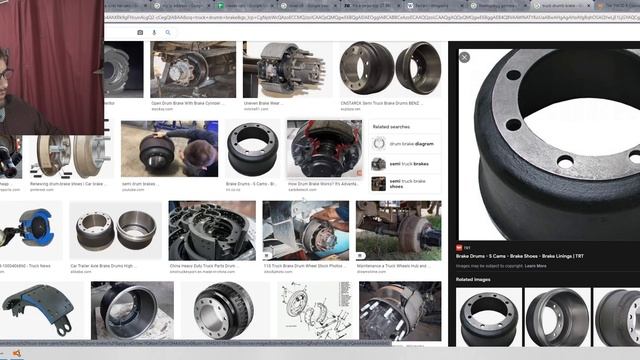
Task: Open 'Learn More' copyright link in the preview
Action: pos(535,266)
